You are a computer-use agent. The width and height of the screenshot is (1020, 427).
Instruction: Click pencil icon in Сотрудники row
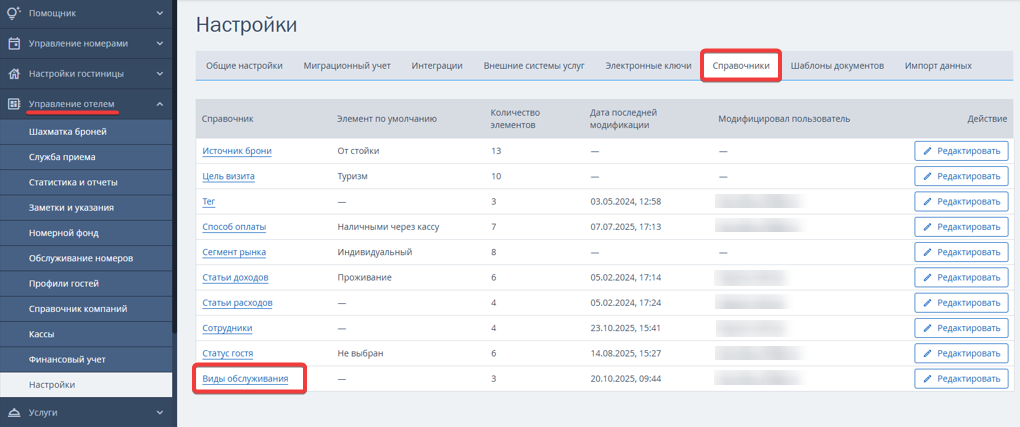(928, 328)
